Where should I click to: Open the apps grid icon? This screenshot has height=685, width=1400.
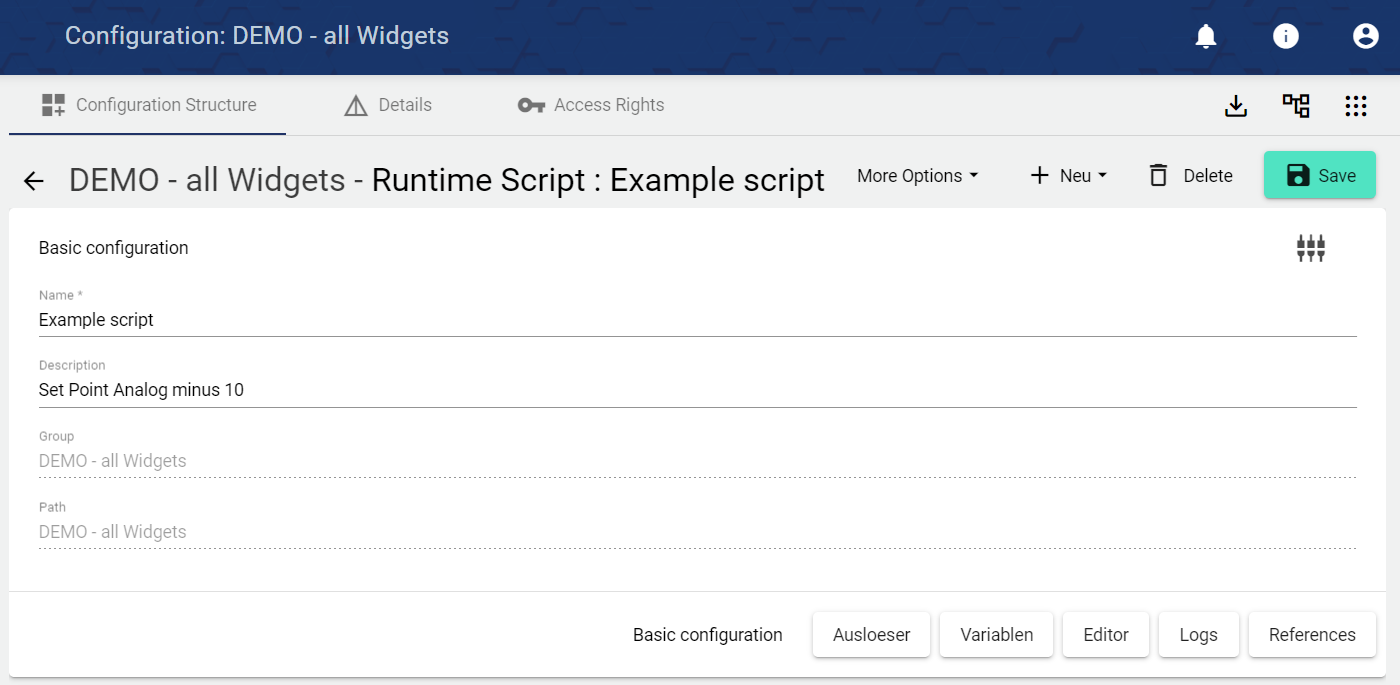(1355, 106)
